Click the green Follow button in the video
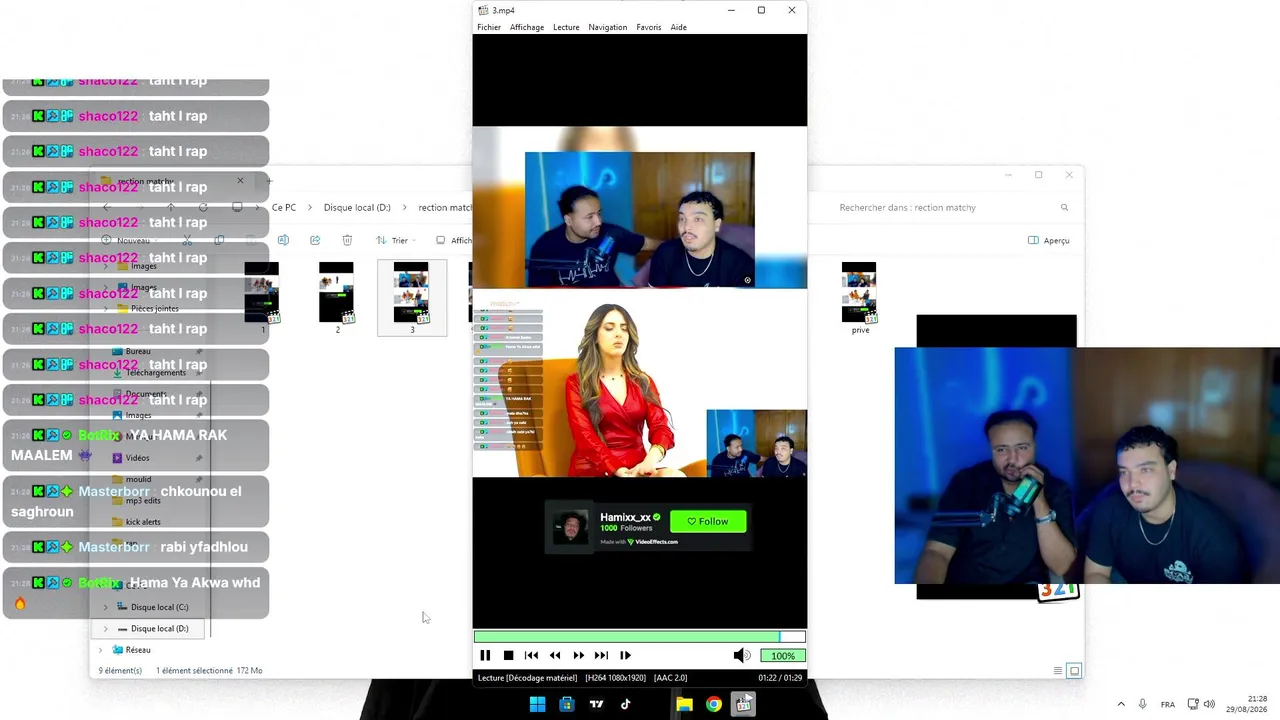The image size is (1280, 720). point(708,521)
